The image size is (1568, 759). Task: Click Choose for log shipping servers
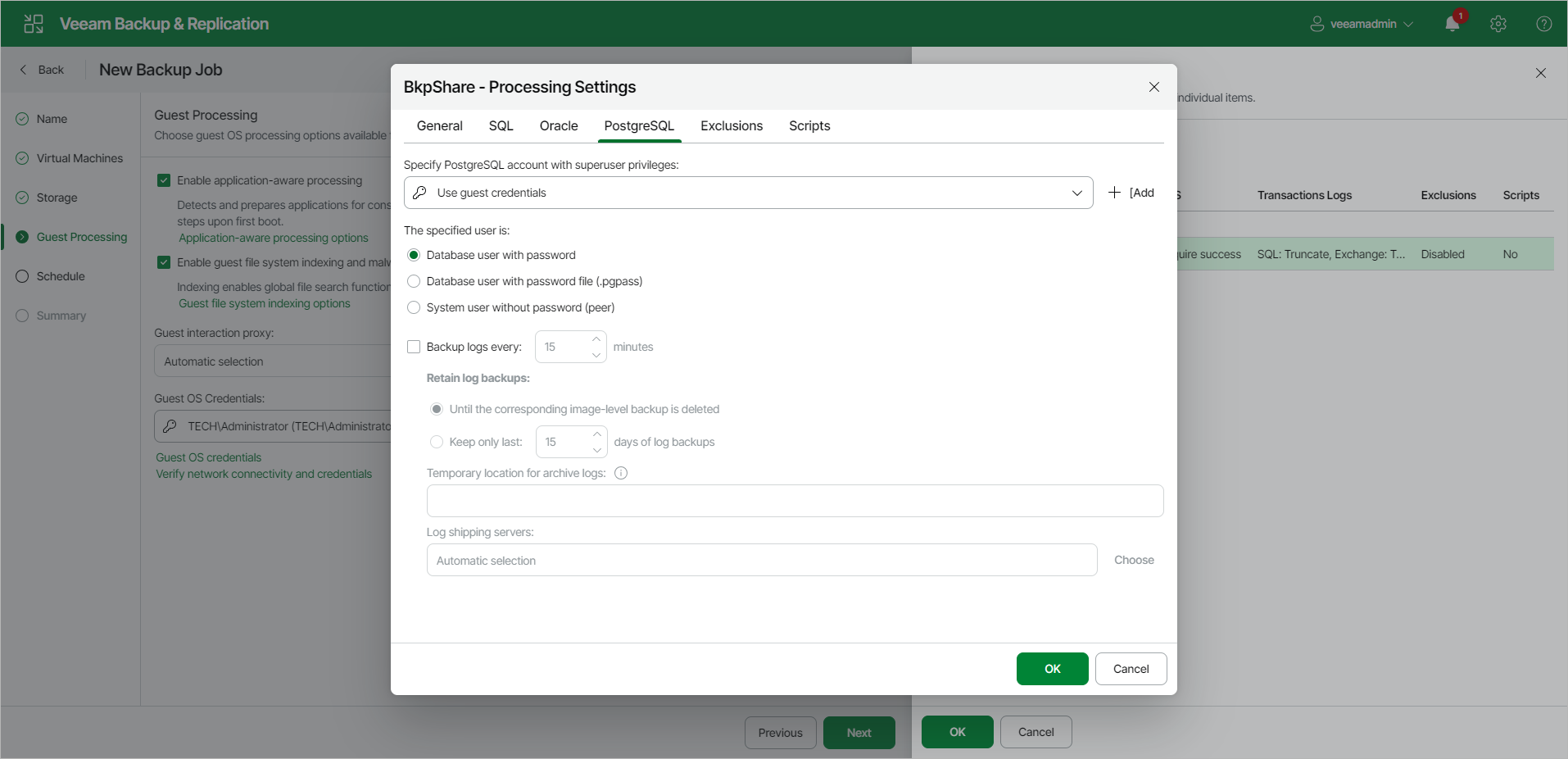pyautogui.click(x=1134, y=560)
